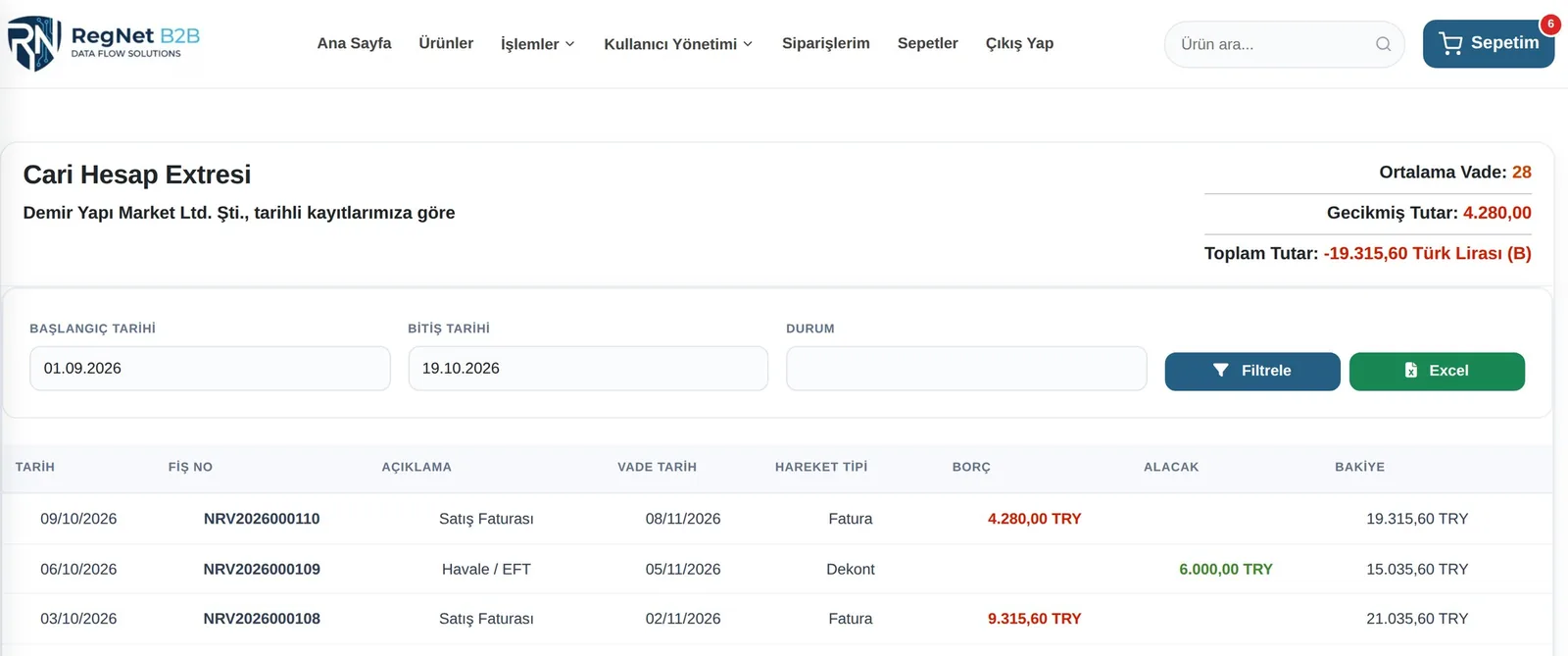The image size is (1568, 656).
Task: Click the 21.035,60 TRY balance cell
Action: coord(1417,619)
